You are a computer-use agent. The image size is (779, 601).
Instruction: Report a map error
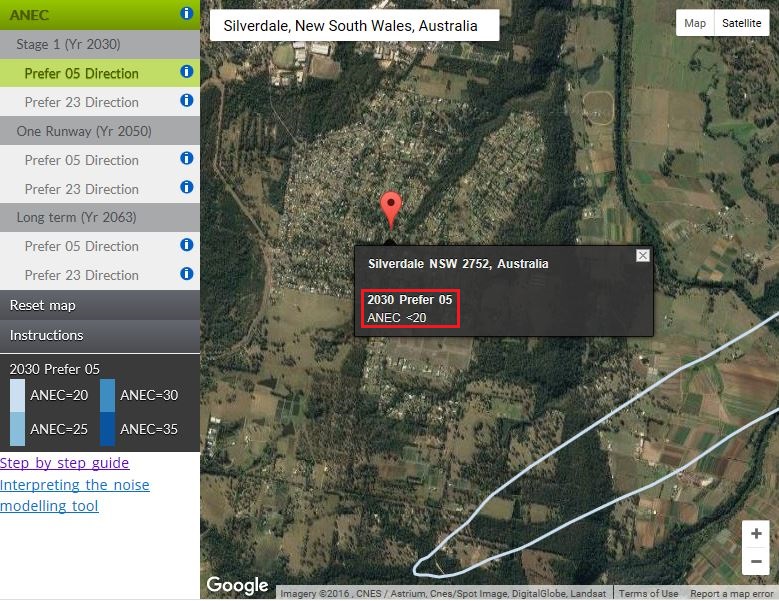731,594
